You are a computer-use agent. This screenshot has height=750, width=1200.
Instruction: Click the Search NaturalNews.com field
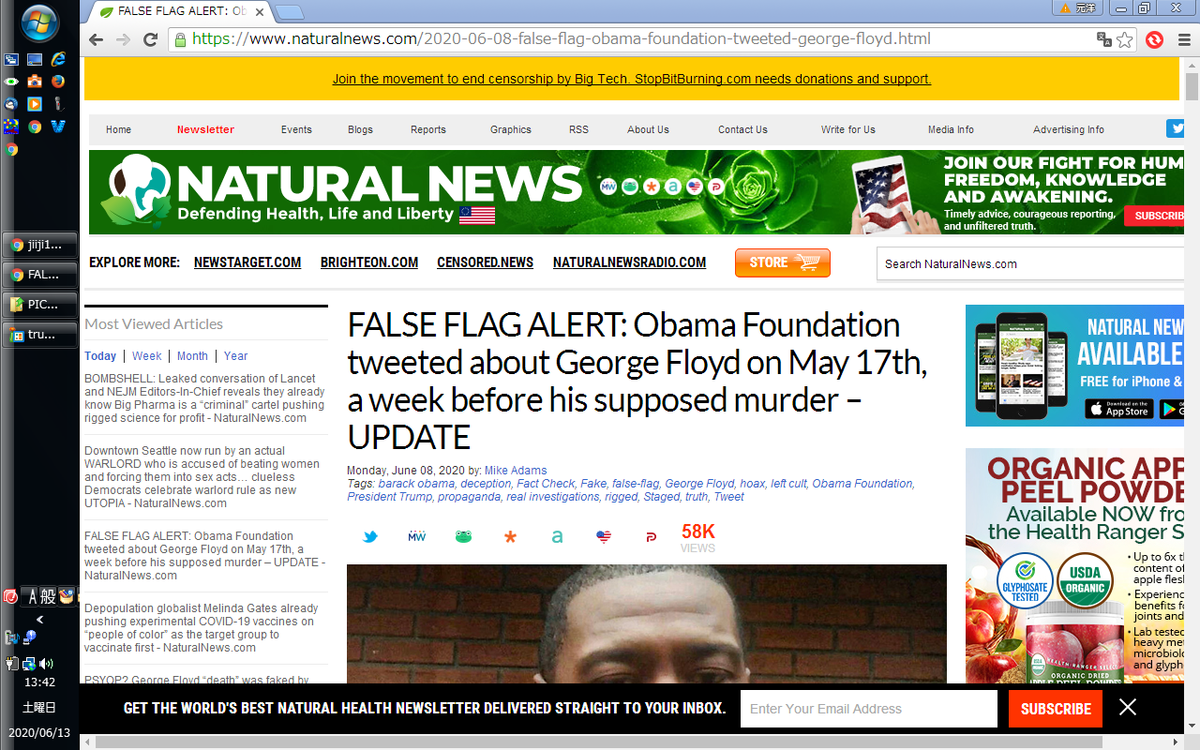click(1030, 264)
